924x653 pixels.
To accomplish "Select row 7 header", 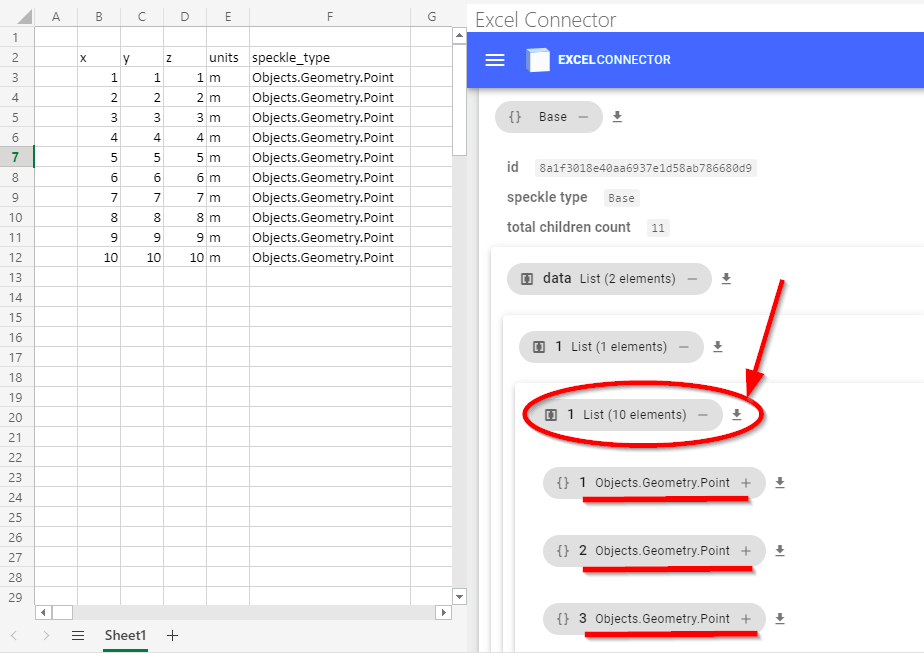I will pyautogui.click(x=16, y=157).
